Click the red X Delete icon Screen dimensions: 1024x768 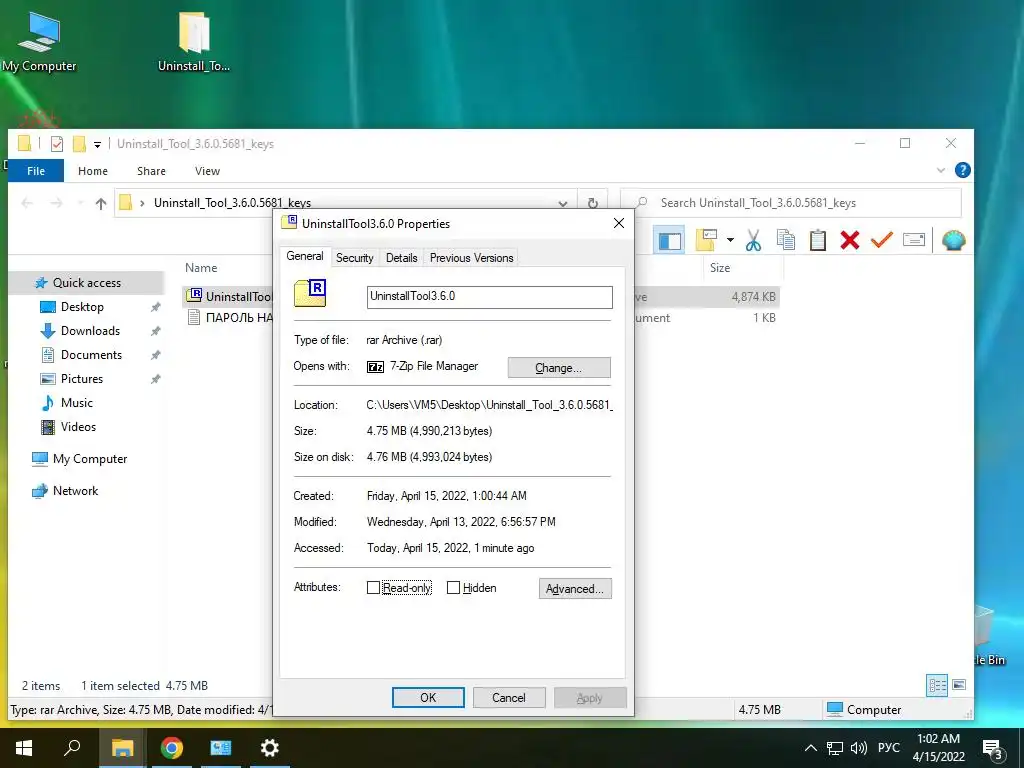click(x=850, y=240)
